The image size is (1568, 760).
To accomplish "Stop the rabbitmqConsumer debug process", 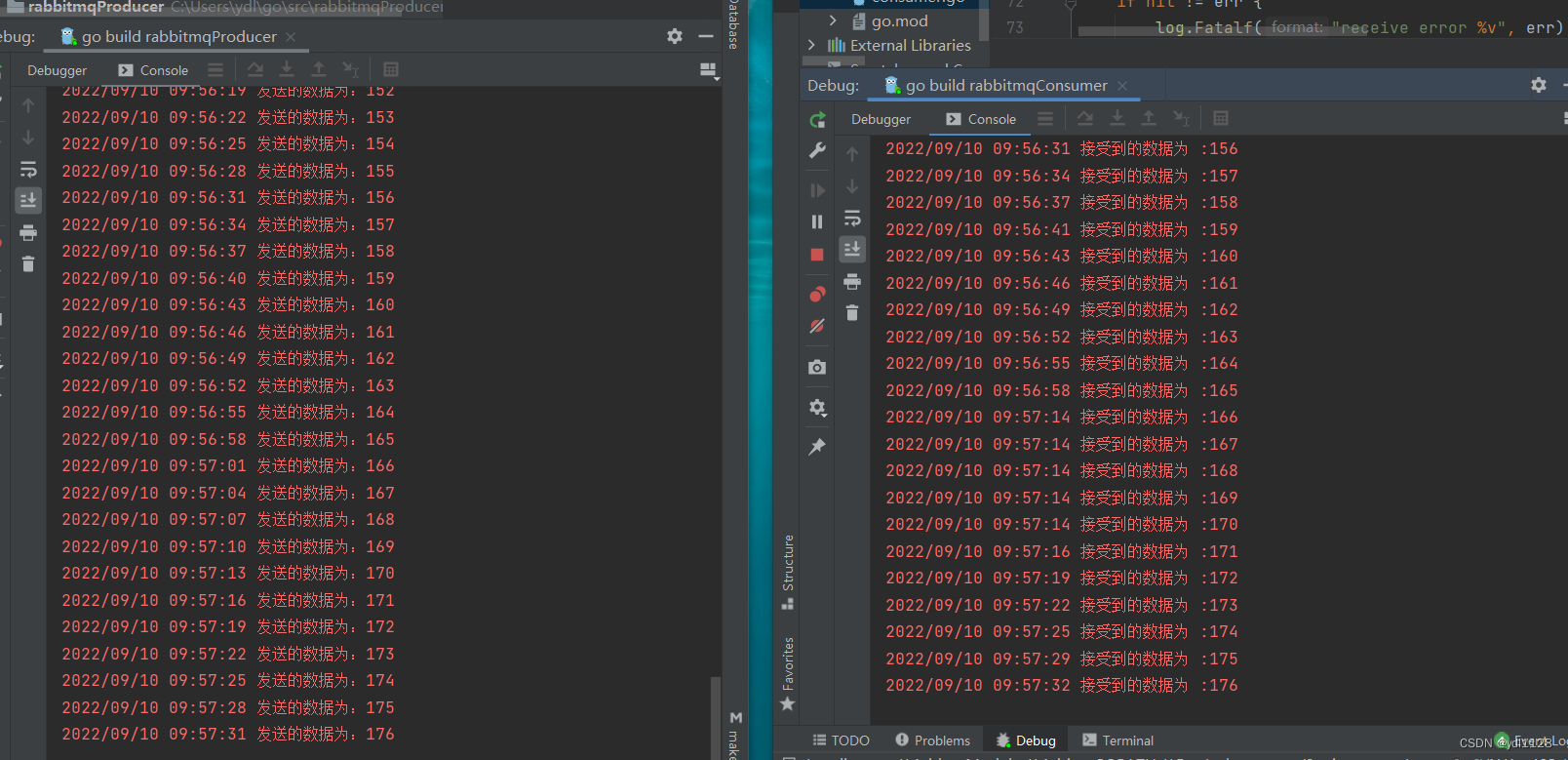I will (817, 255).
